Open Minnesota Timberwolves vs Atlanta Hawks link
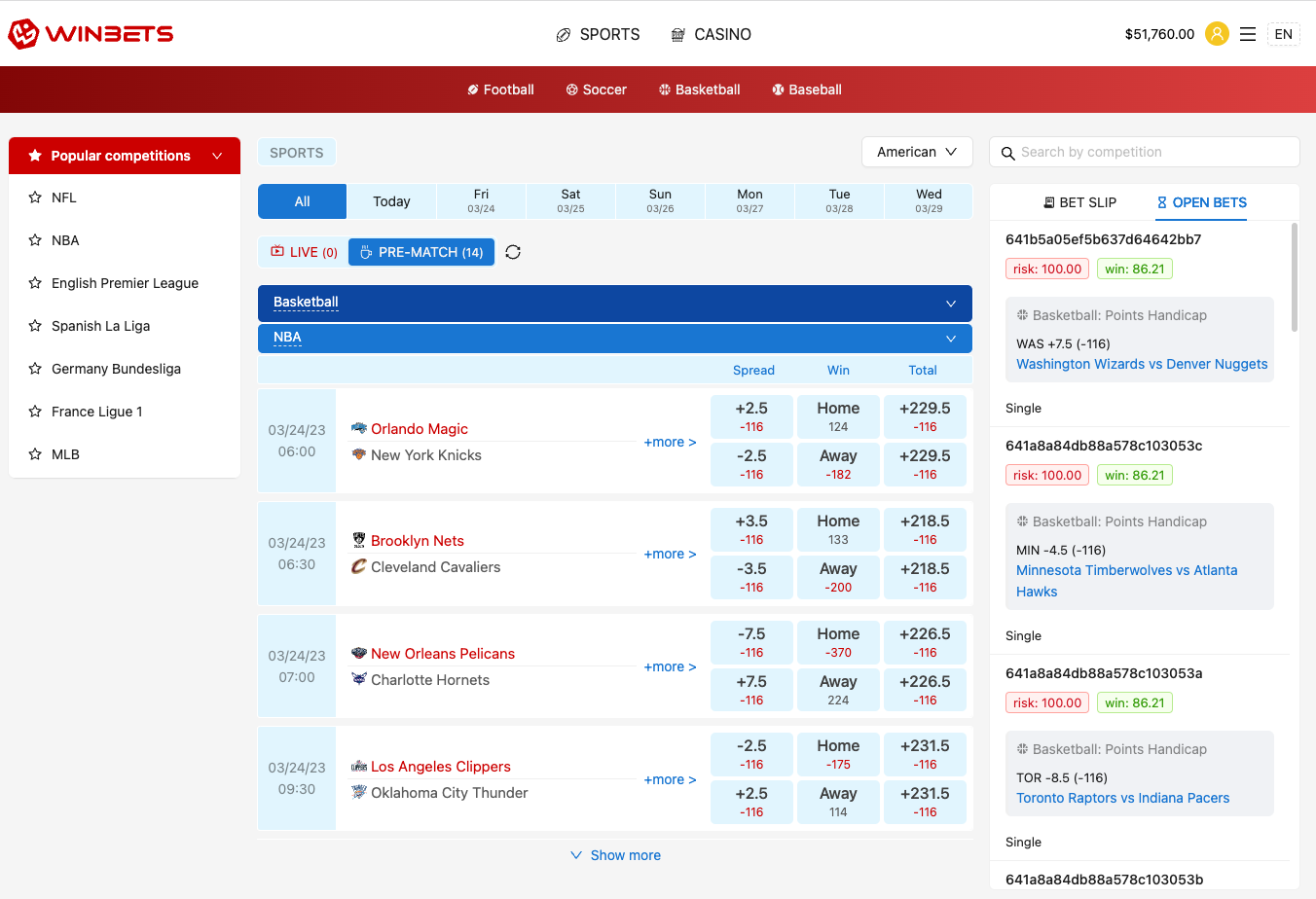Image resolution: width=1316 pixels, height=899 pixels. (x=1127, y=581)
